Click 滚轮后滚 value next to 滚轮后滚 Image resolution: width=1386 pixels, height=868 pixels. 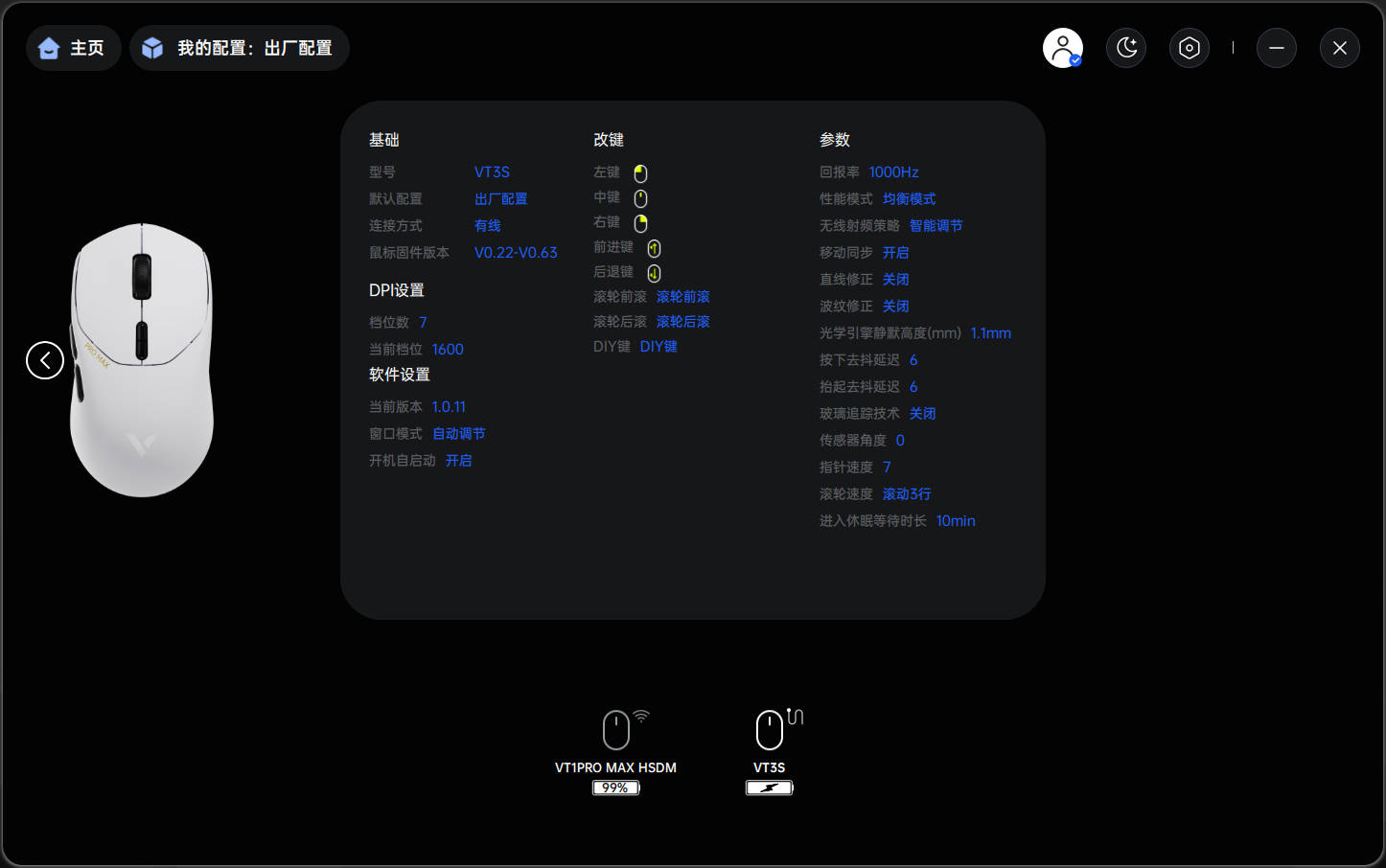(683, 322)
